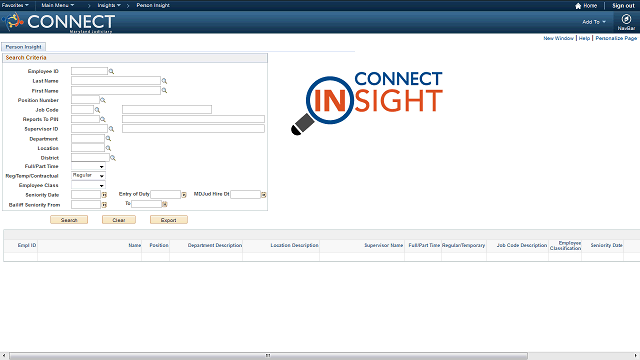Image resolution: width=640 pixels, height=360 pixels.
Task: Click the Sign out link
Action: [x=623, y=6]
